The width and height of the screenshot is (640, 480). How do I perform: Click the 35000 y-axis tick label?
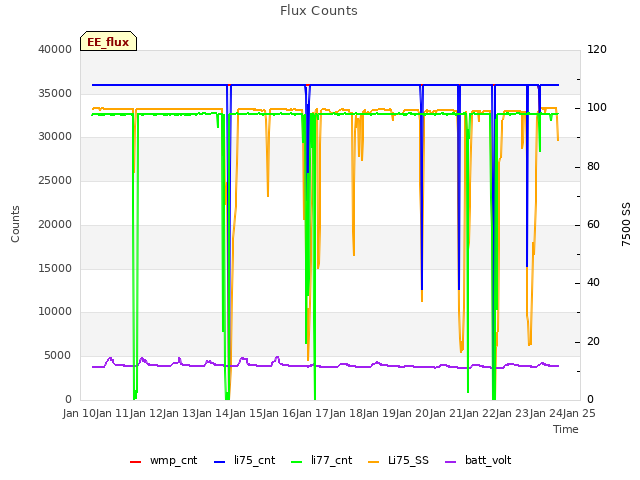pyautogui.click(x=55, y=93)
